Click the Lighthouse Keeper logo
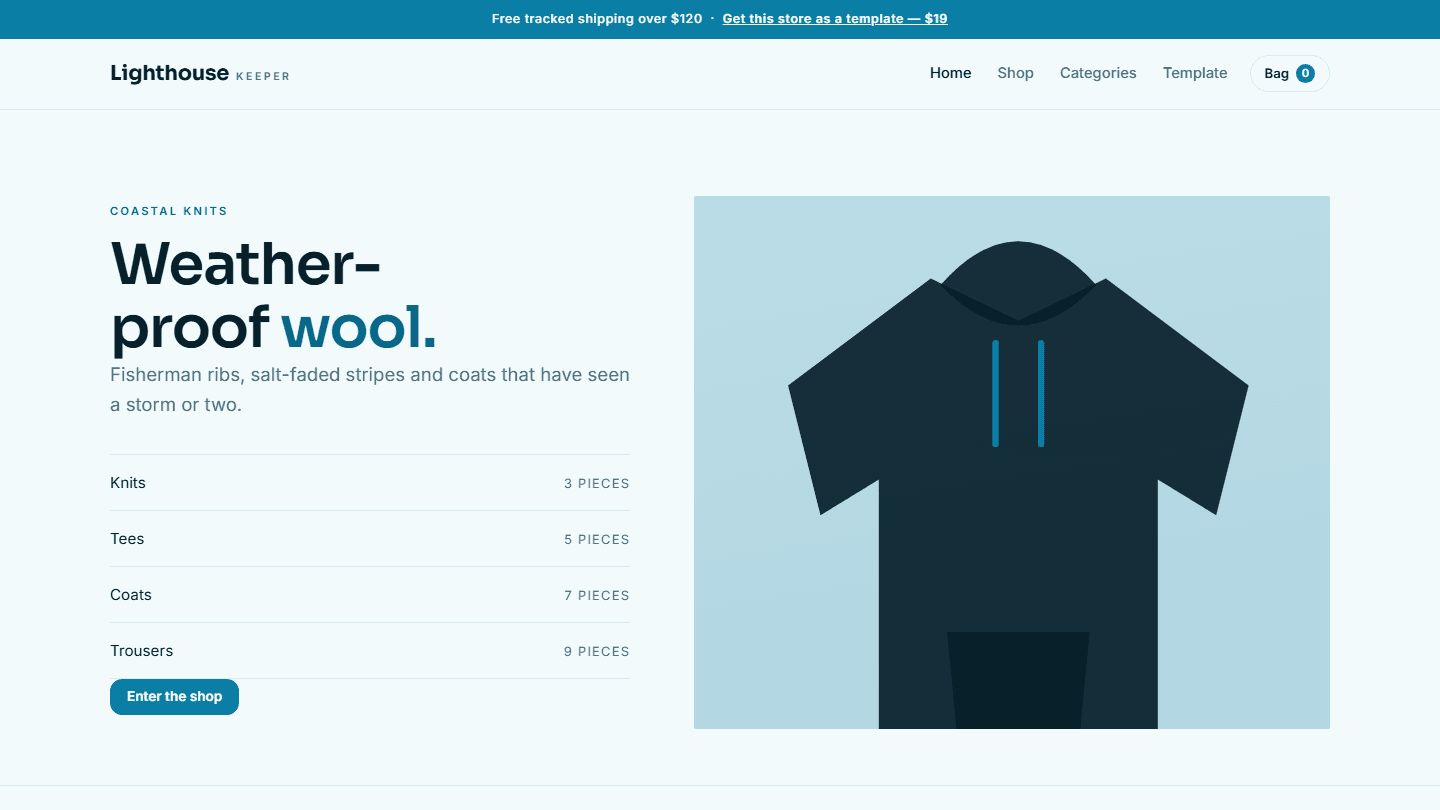The width and height of the screenshot is (1440, 810). (x=200, y=73)
